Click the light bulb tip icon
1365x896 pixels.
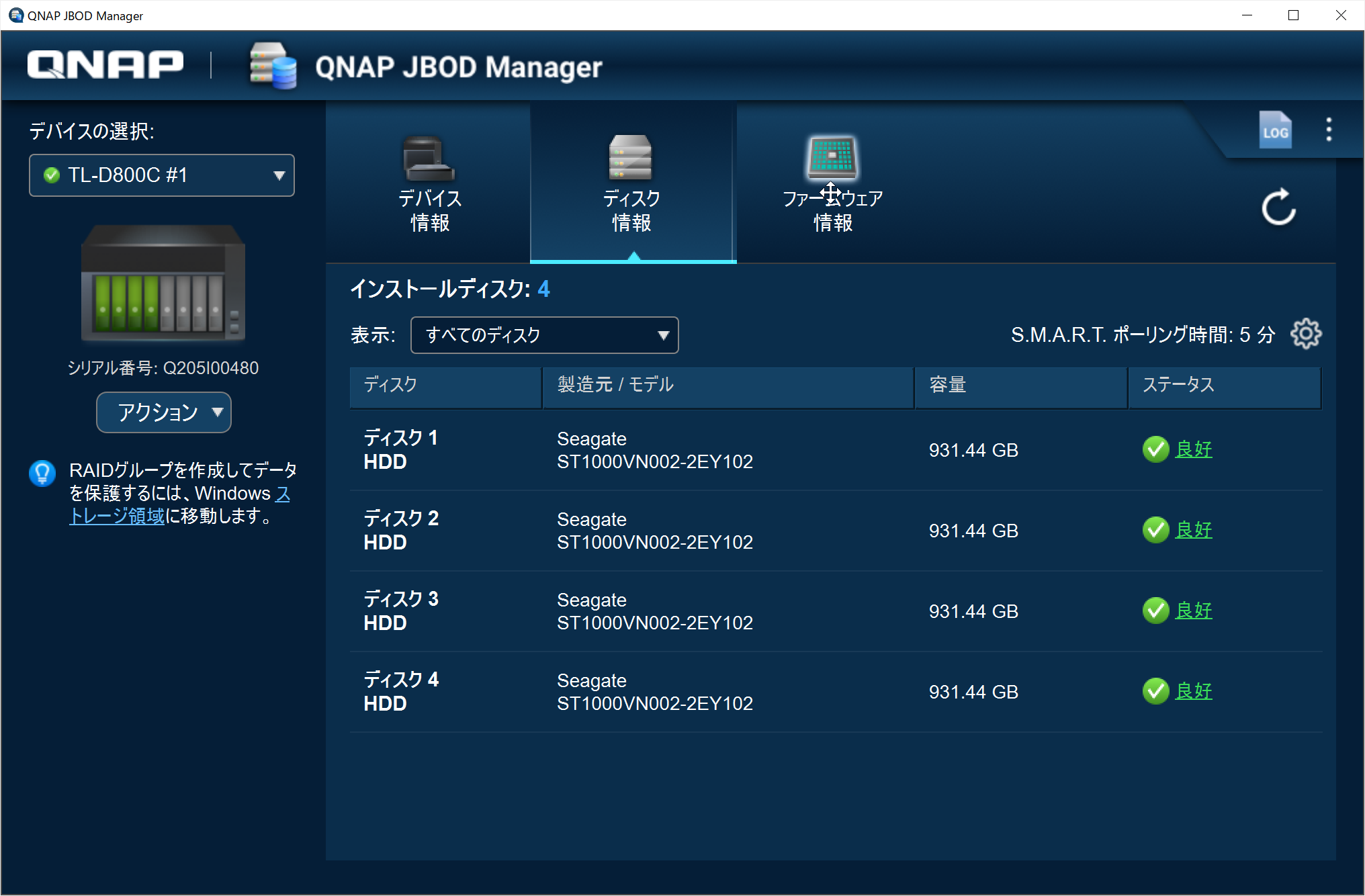42,474
